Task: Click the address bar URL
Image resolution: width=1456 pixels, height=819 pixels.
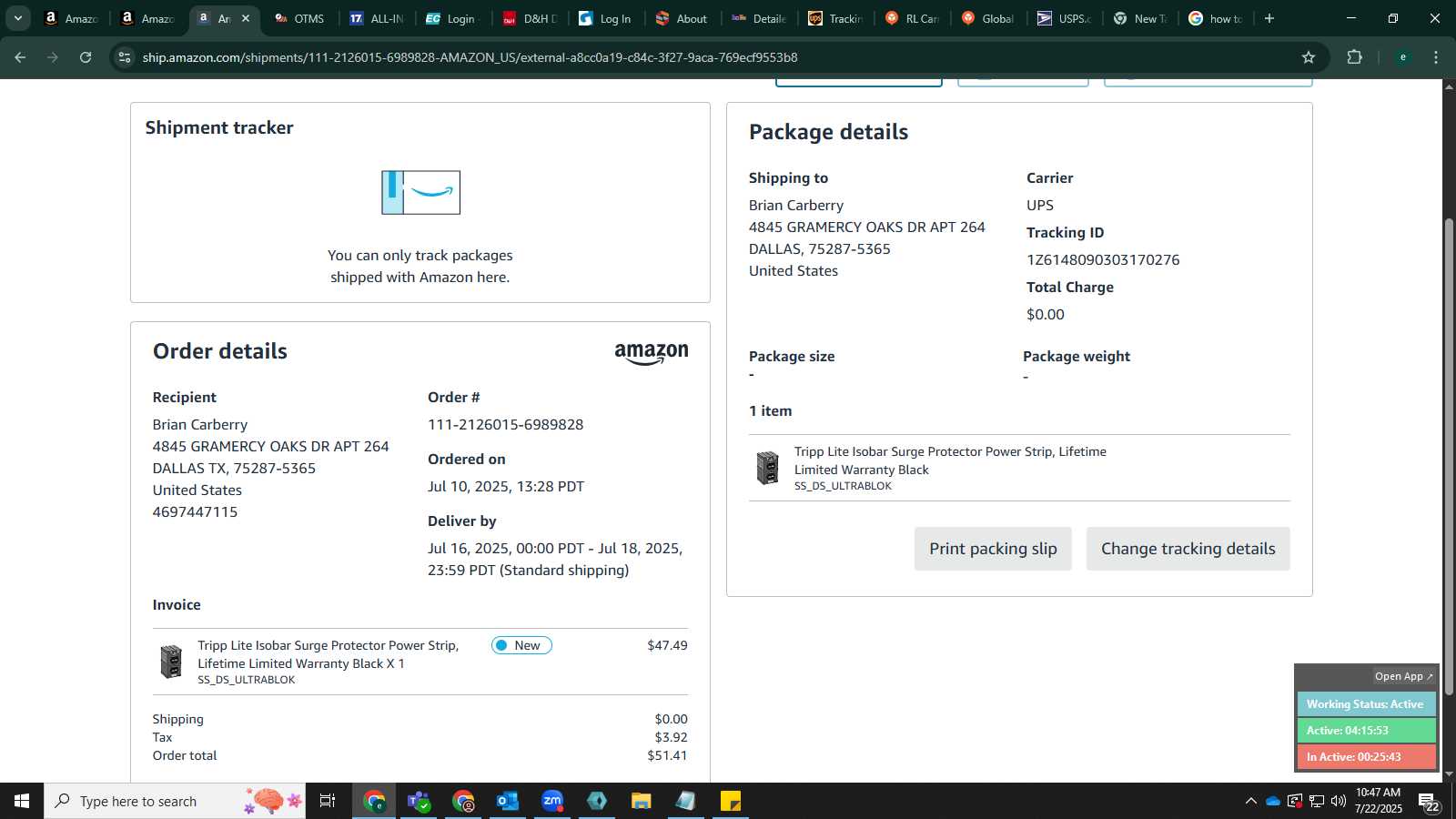Action: point(470,57)
